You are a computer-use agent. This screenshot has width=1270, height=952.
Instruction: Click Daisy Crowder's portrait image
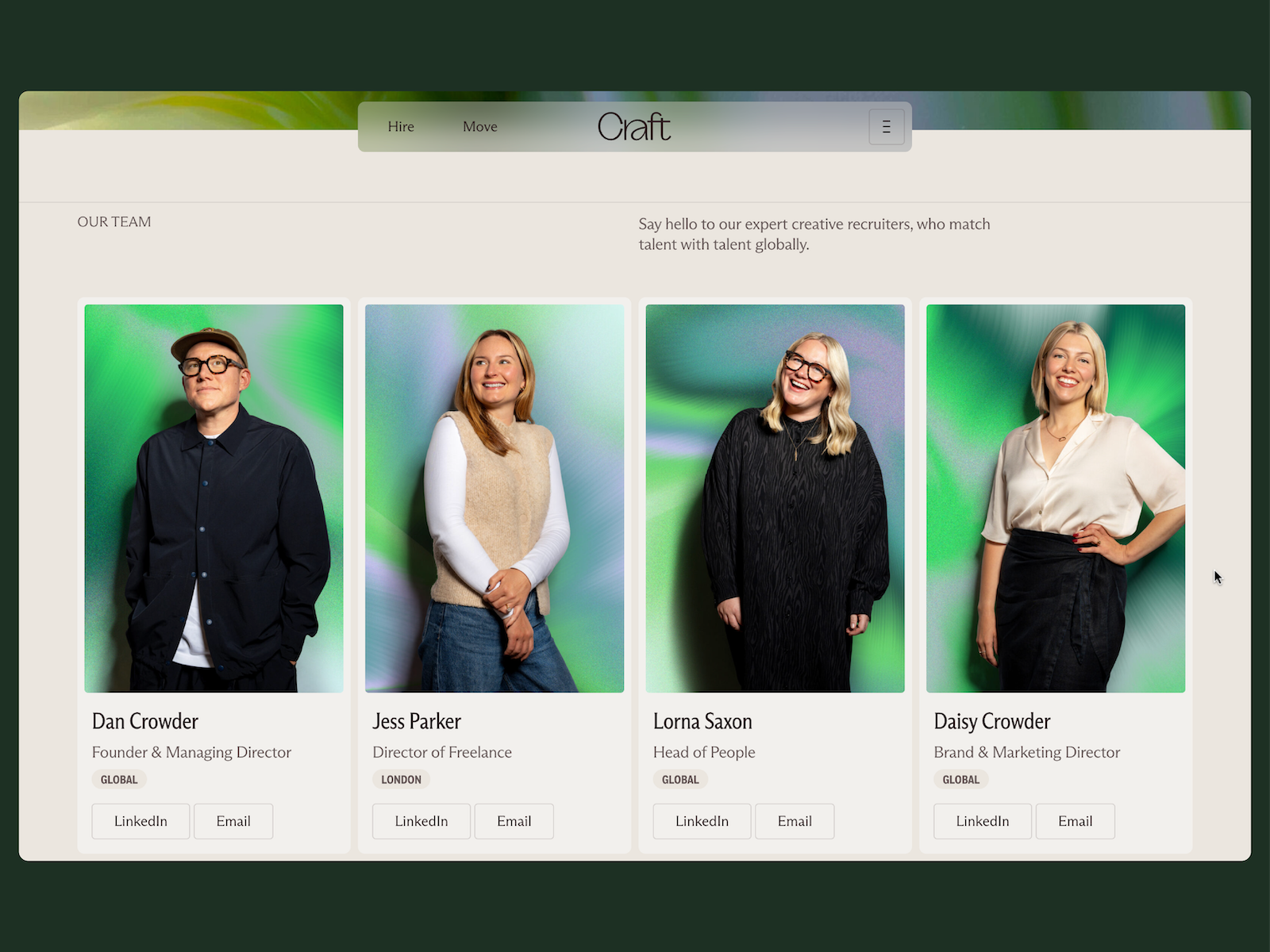coord(1056,498)
